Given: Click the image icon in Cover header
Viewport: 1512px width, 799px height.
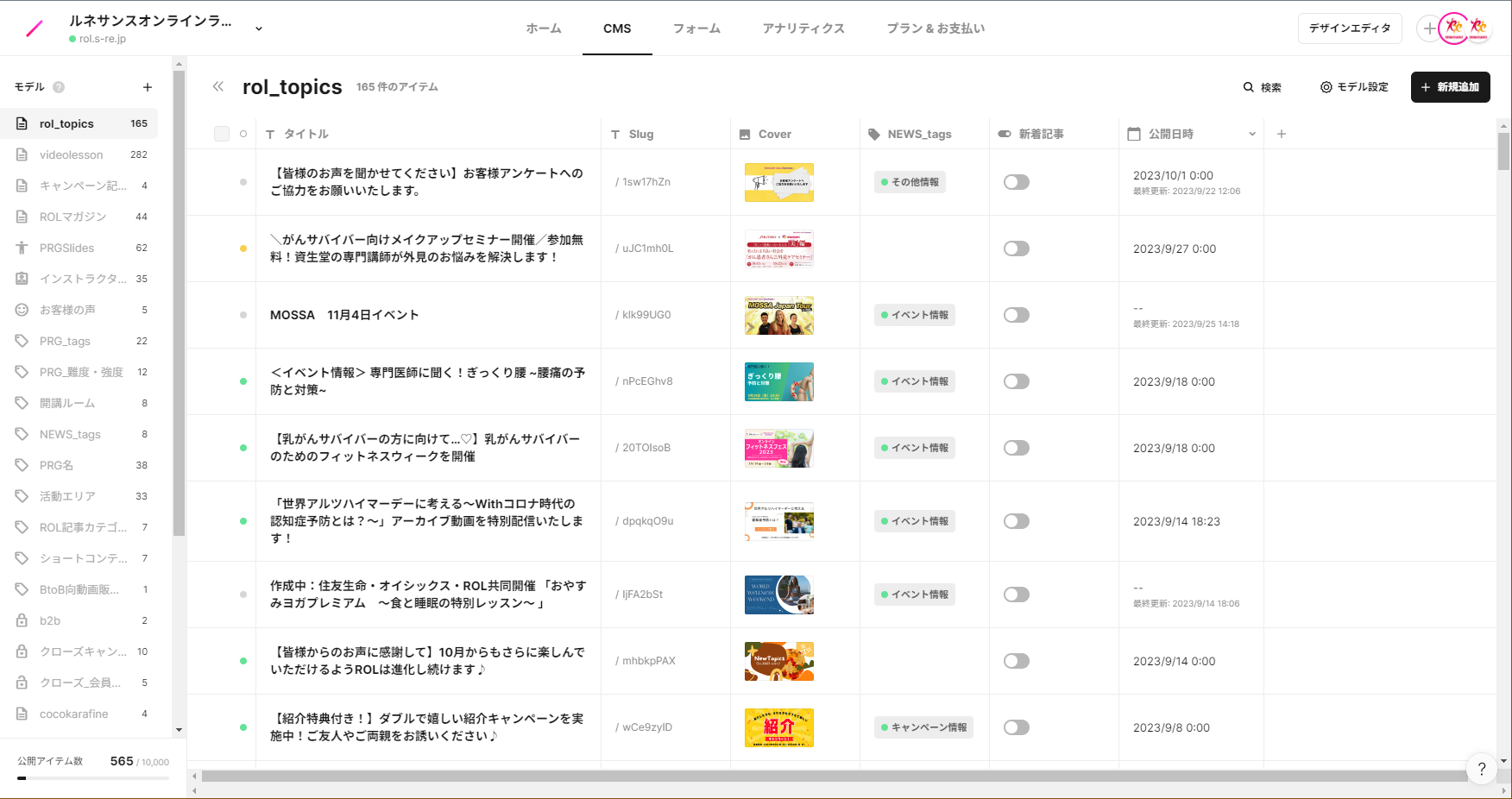Looking at the screenshot, I should 745,135.
